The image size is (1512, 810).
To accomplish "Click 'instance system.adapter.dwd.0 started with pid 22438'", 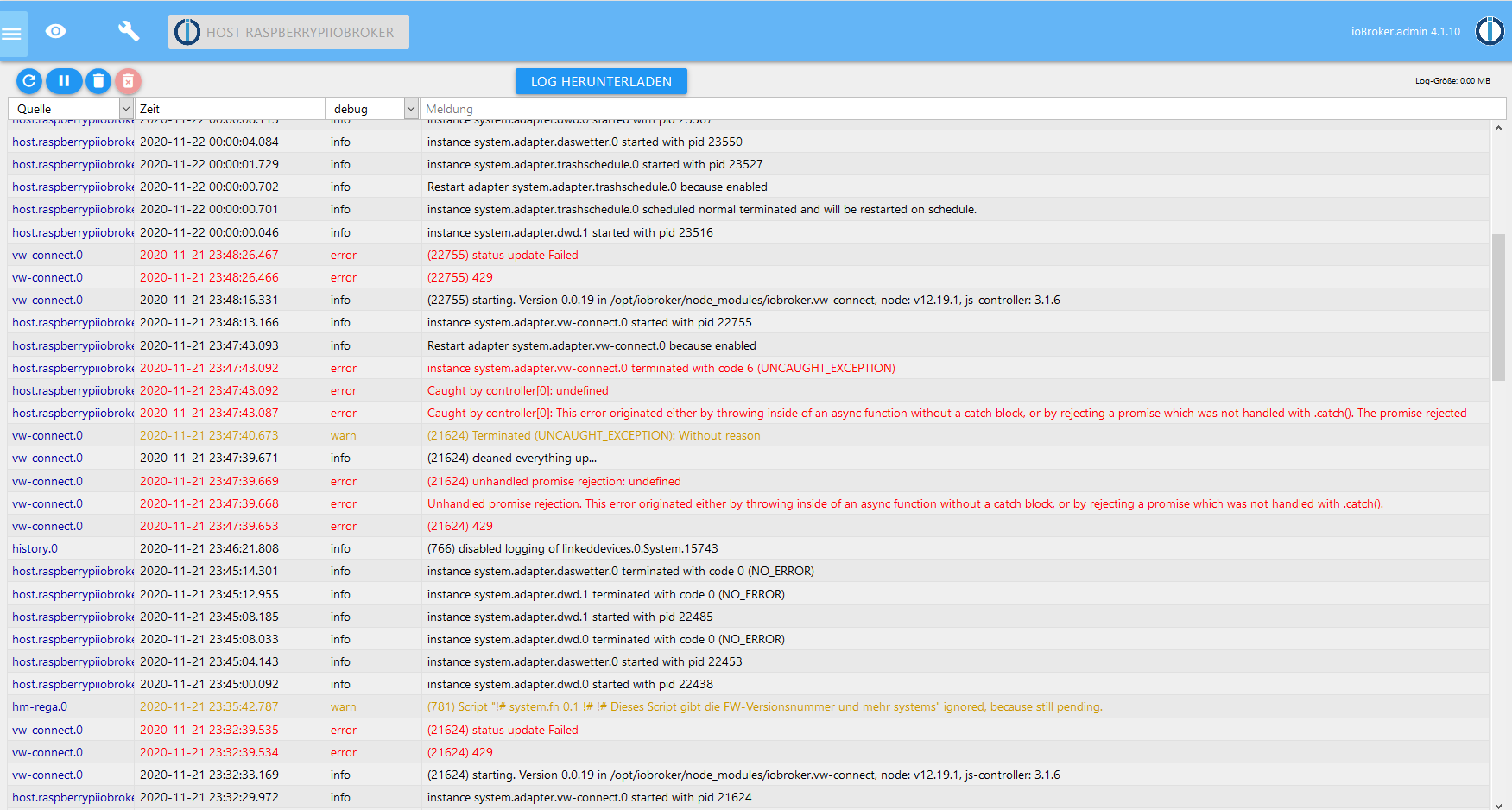I will tap(570, 684).
